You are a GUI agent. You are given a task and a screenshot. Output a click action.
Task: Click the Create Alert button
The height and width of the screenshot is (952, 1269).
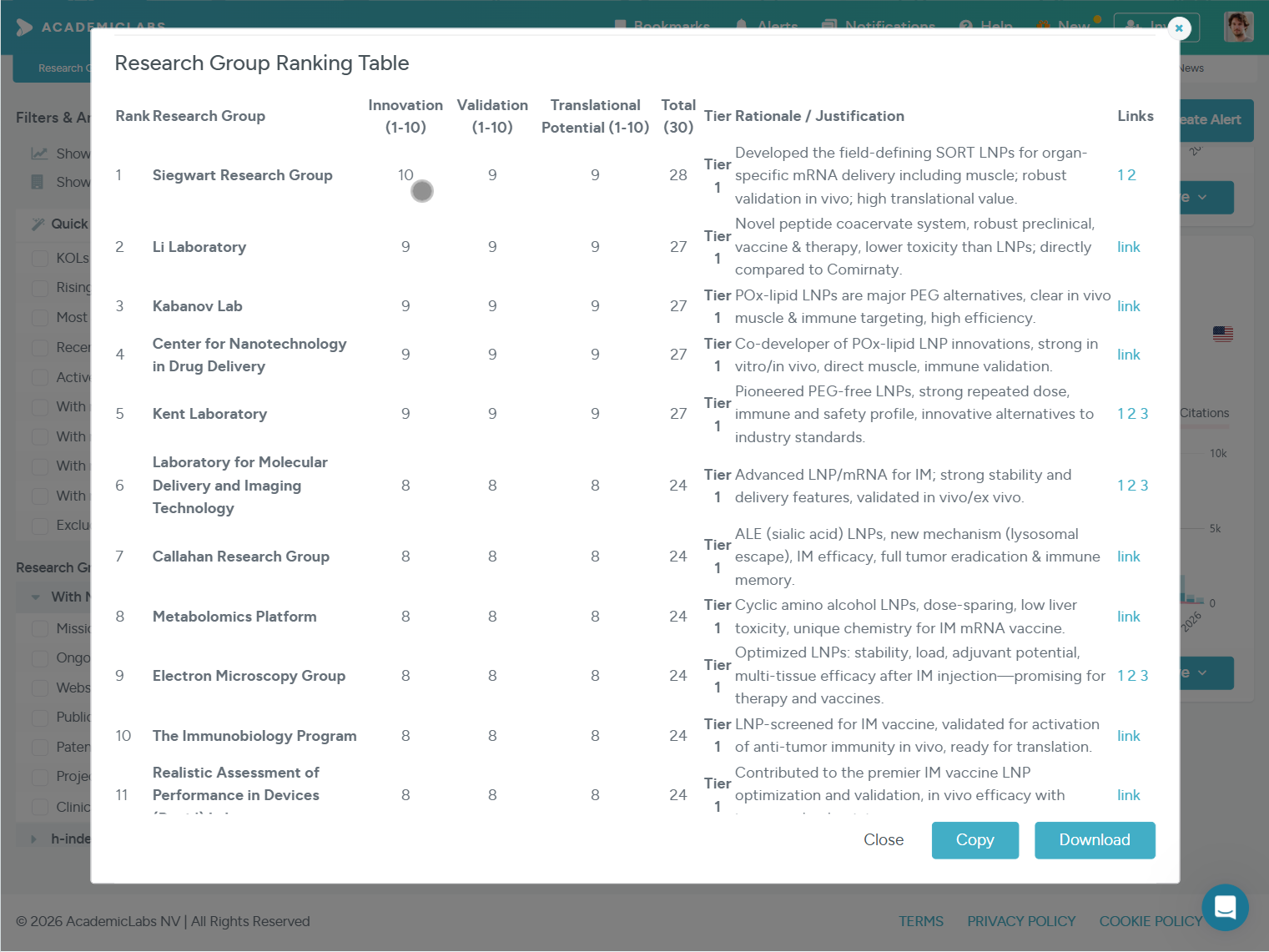point(1215,120)
